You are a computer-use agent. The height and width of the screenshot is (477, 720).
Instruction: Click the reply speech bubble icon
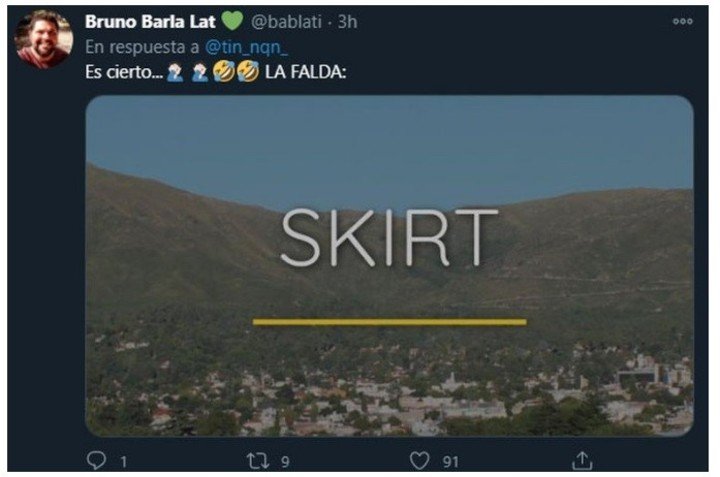pos(96,460)
